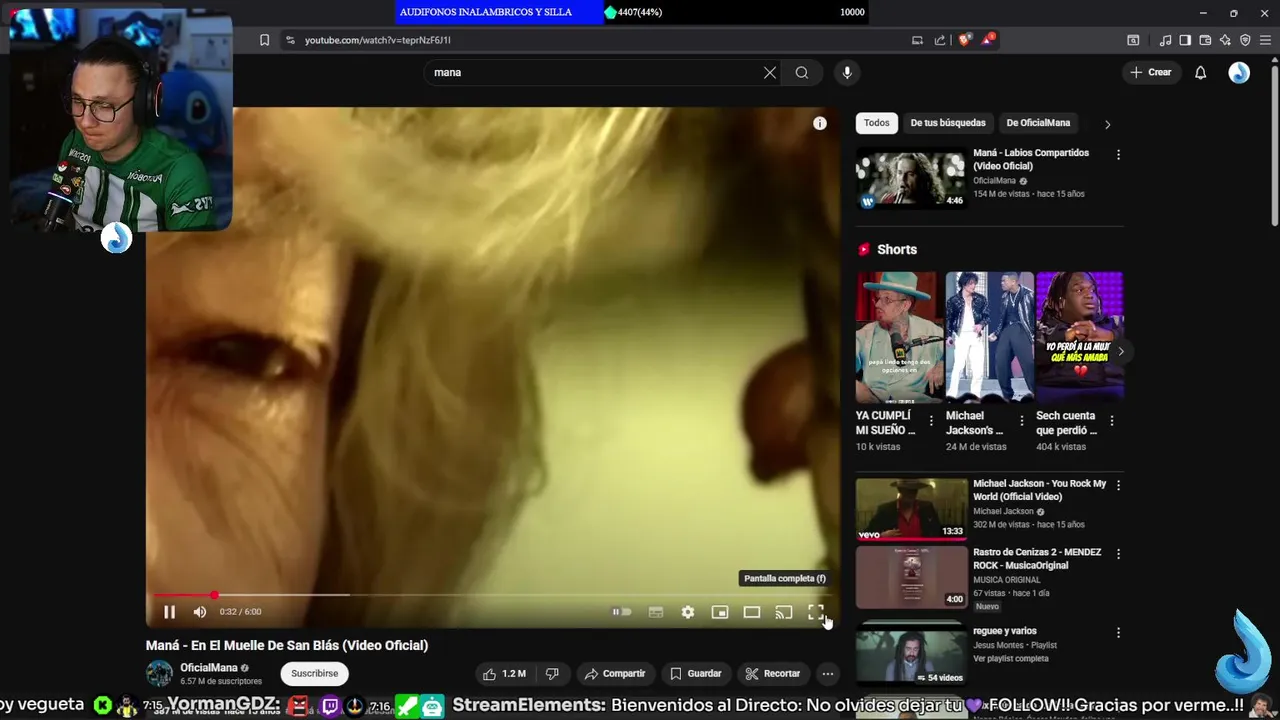
Task: Open OficialMana channel name
Action: tap(209, 668)
